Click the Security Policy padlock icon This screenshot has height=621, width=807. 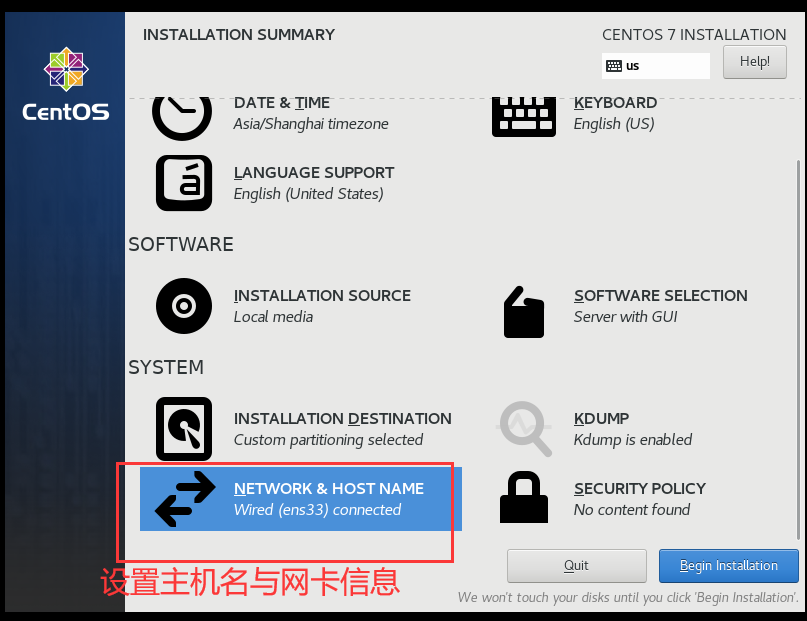524,497
